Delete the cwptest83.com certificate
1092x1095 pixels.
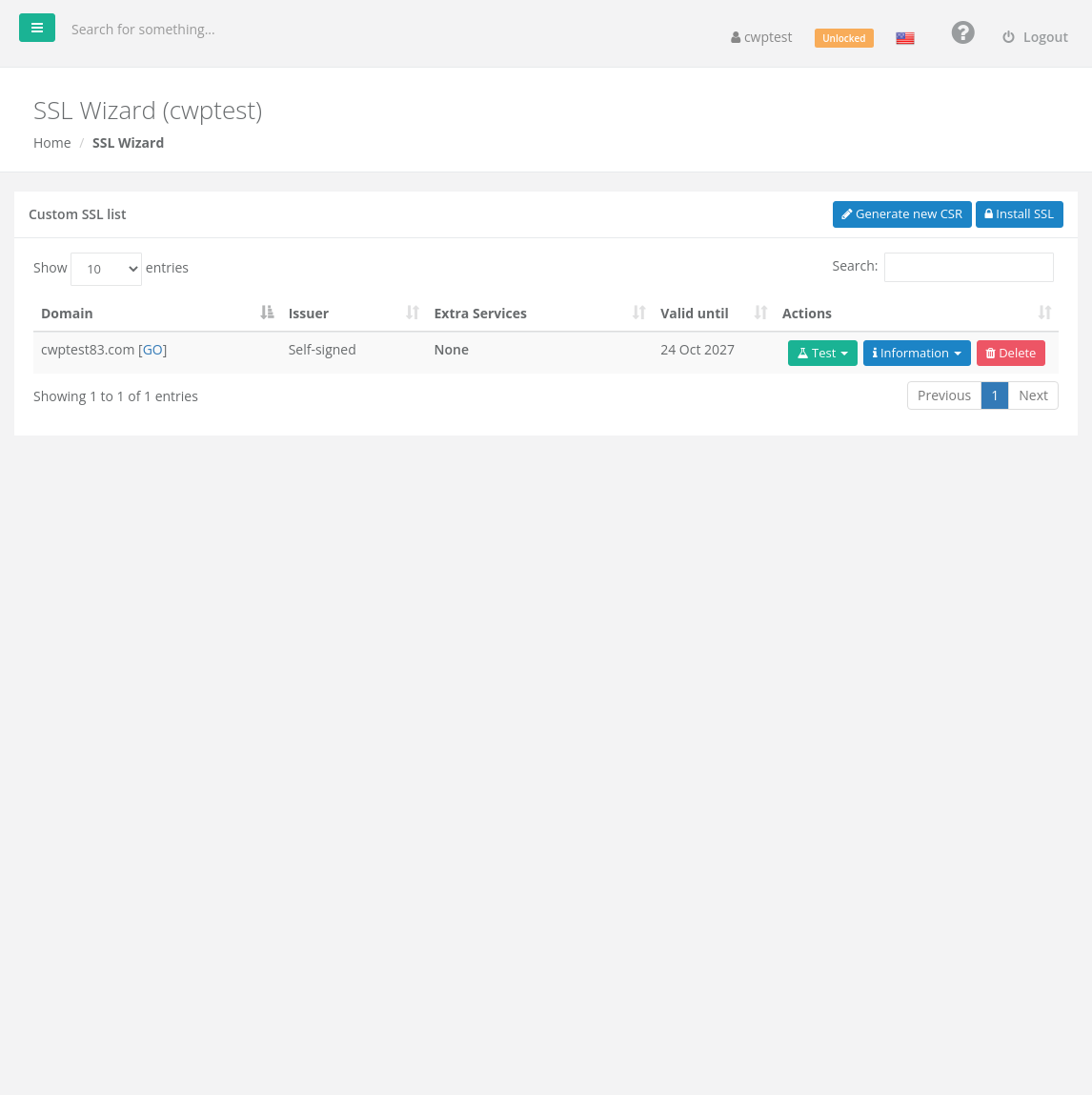coord(1010,354)
